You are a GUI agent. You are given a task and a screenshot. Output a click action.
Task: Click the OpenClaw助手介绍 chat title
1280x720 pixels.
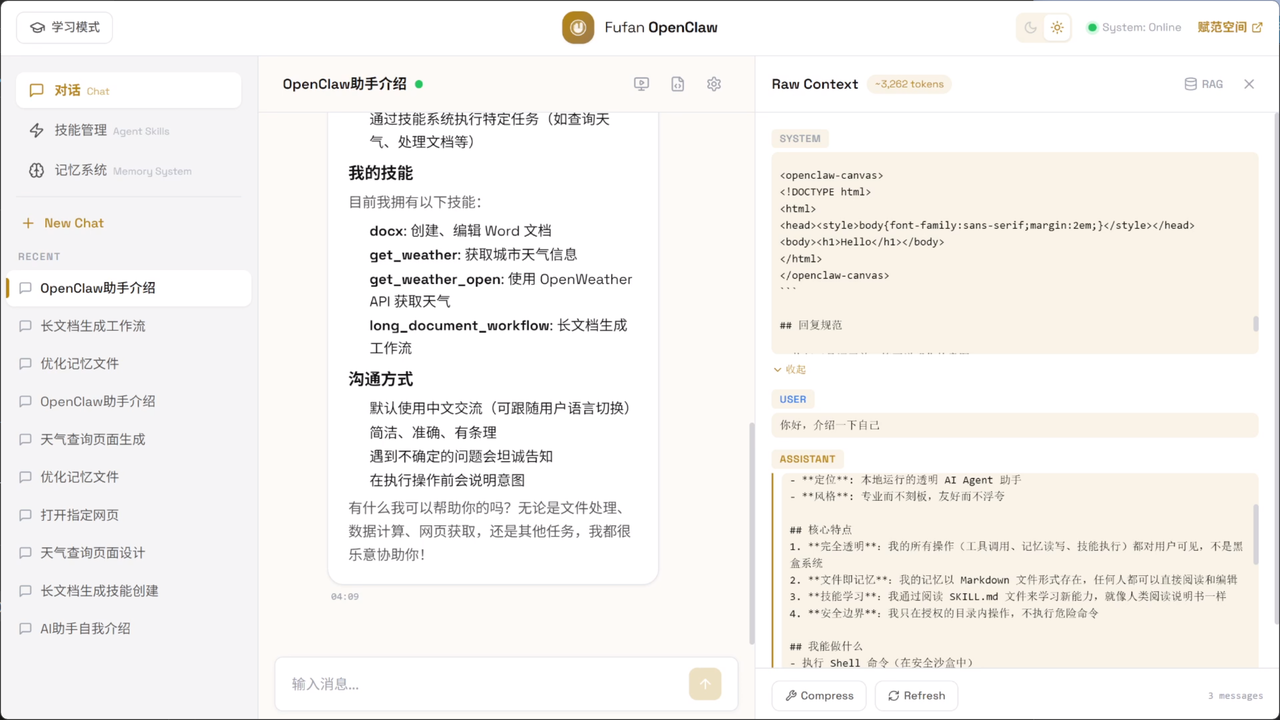click(345, 84)
